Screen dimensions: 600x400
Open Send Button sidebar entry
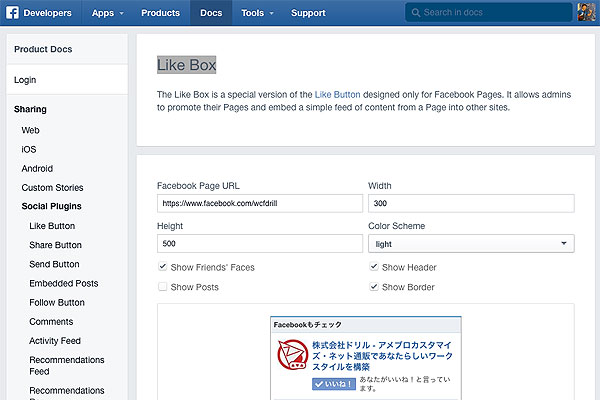54,264
